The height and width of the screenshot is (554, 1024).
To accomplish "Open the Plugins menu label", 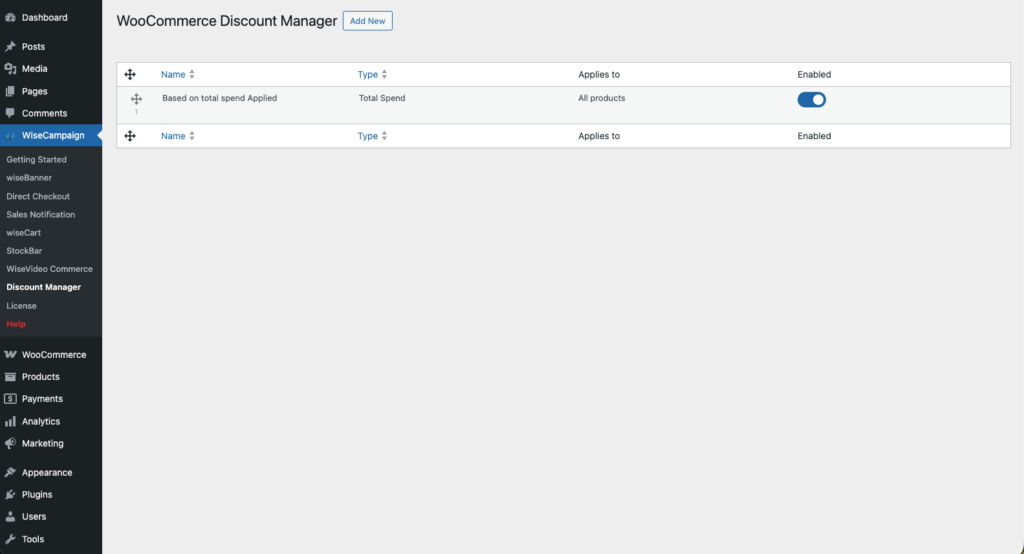I will point(37,495).
